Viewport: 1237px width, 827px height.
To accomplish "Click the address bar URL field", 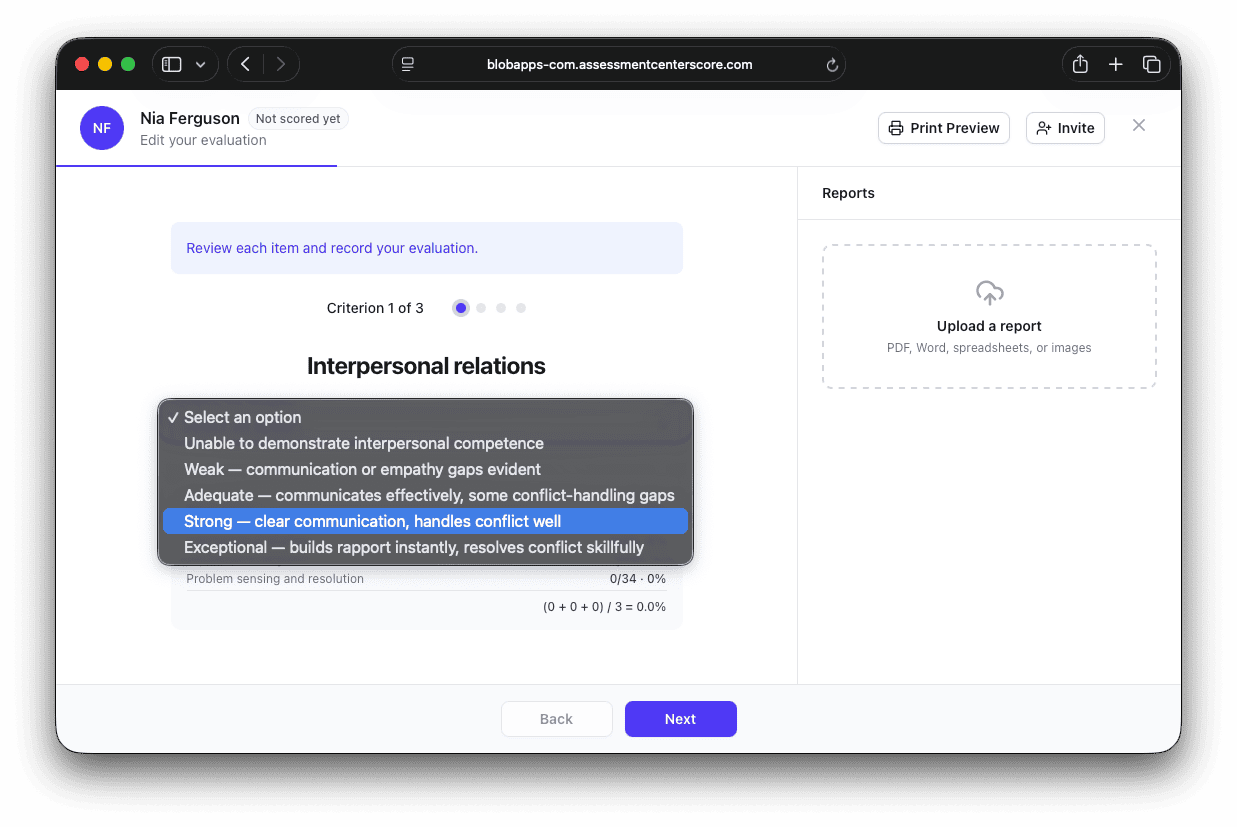I will pyautogui.click(x=619, y=64).
